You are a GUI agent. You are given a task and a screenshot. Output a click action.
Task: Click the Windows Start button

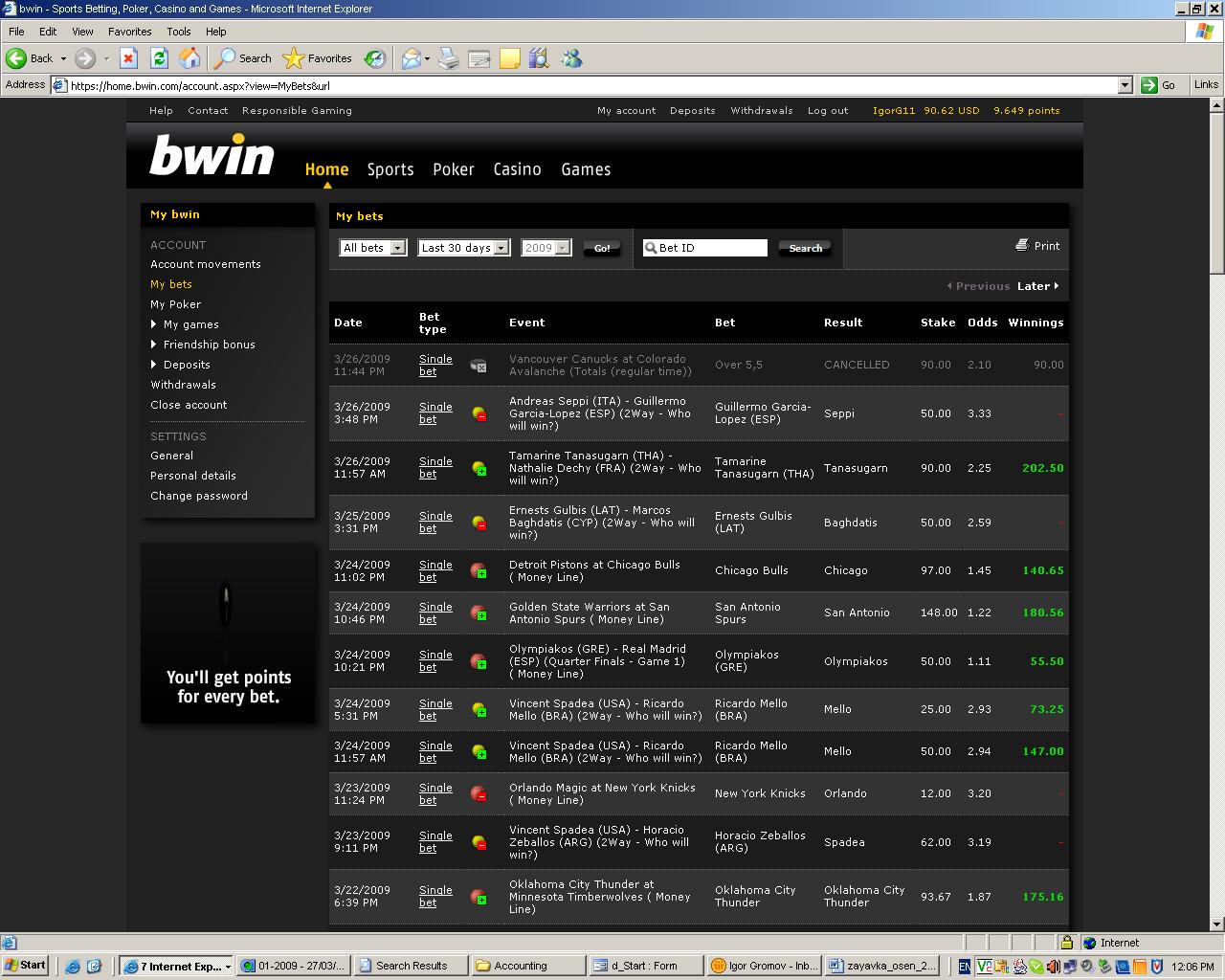point(26,966)
